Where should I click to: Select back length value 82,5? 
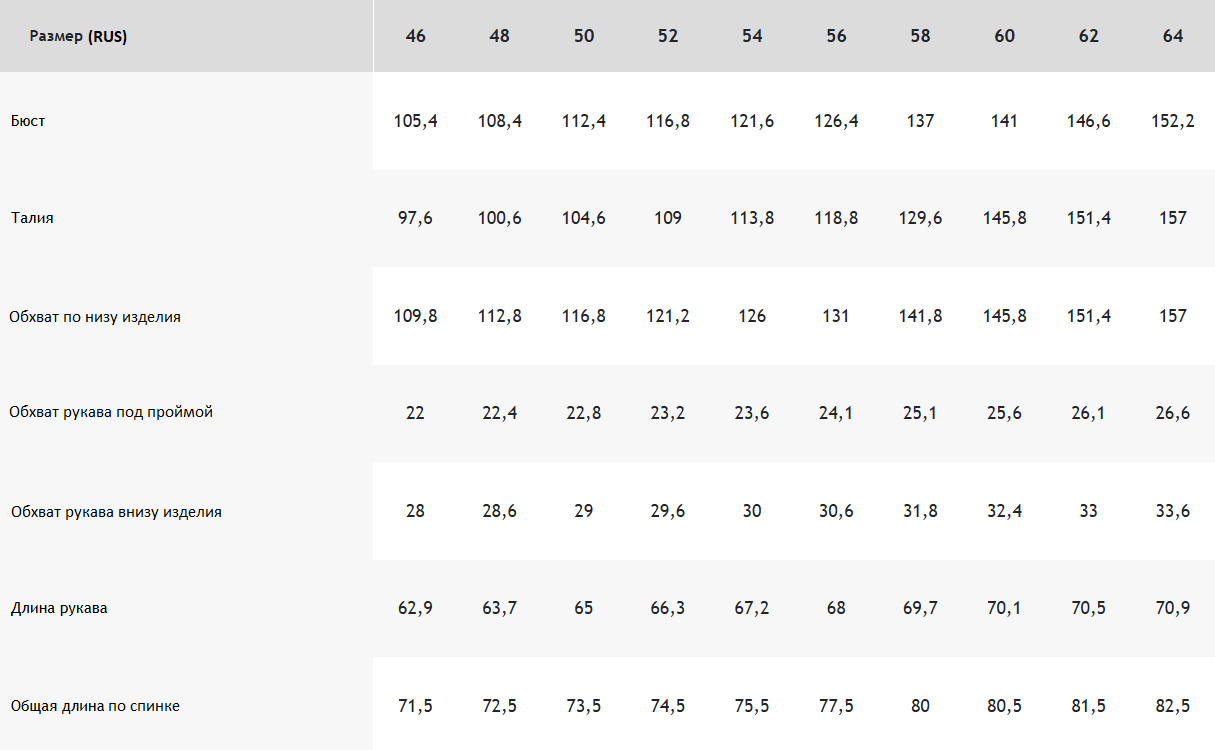pyautogui.click(x=1173, y=706)
